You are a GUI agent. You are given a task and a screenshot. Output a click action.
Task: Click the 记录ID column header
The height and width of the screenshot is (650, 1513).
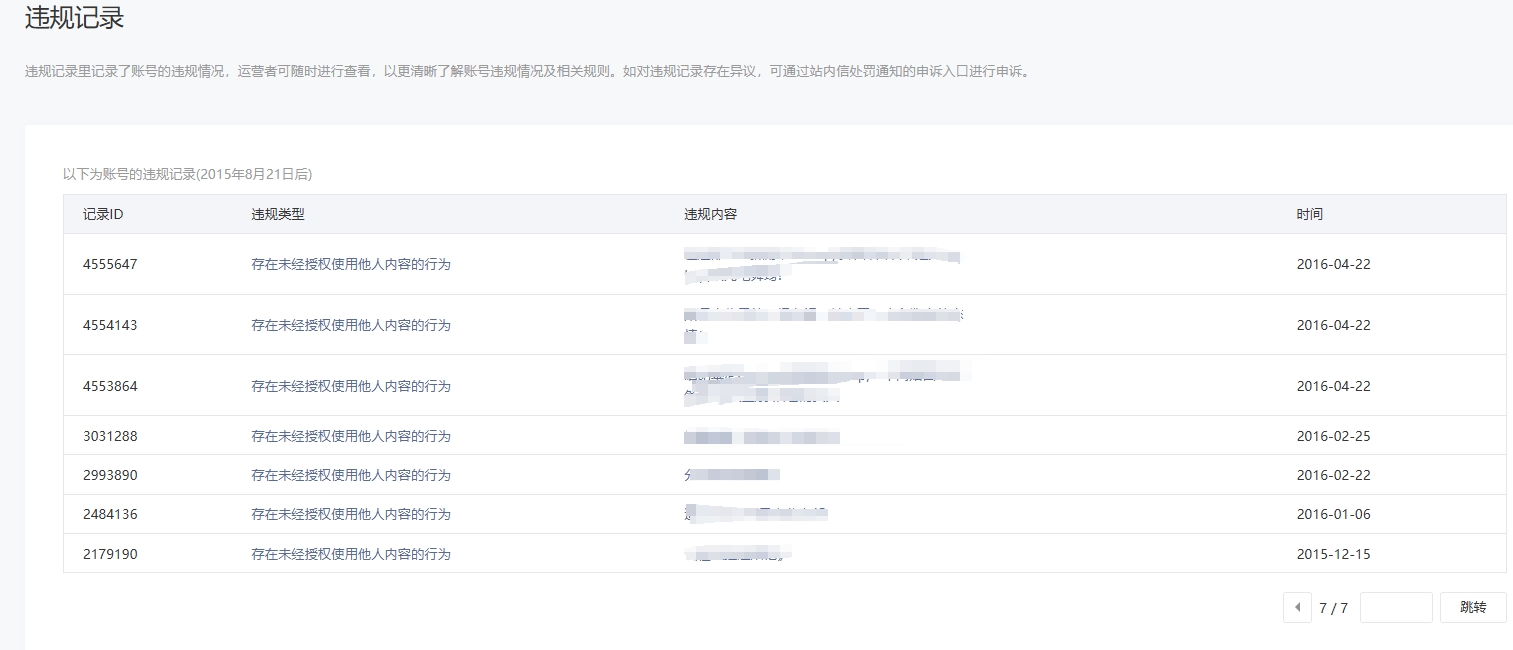click(103, 214)
